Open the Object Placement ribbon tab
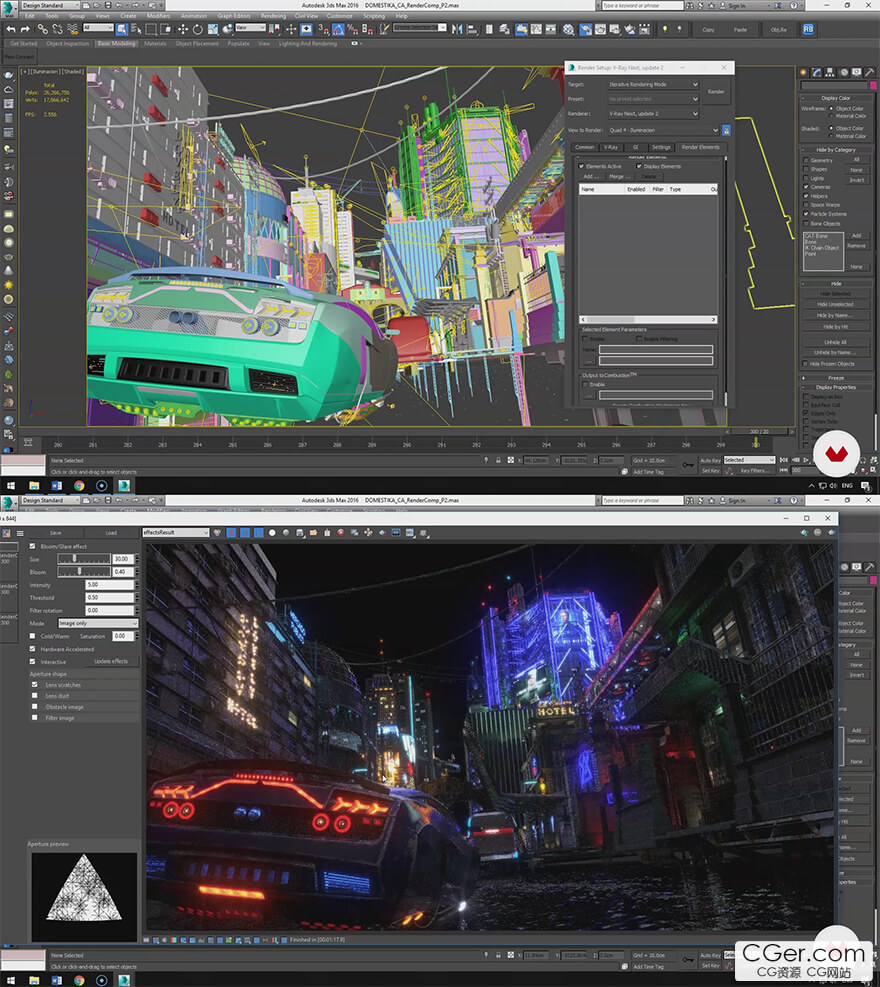Viewport: 880px width, 987px height. tap(197, 43)
